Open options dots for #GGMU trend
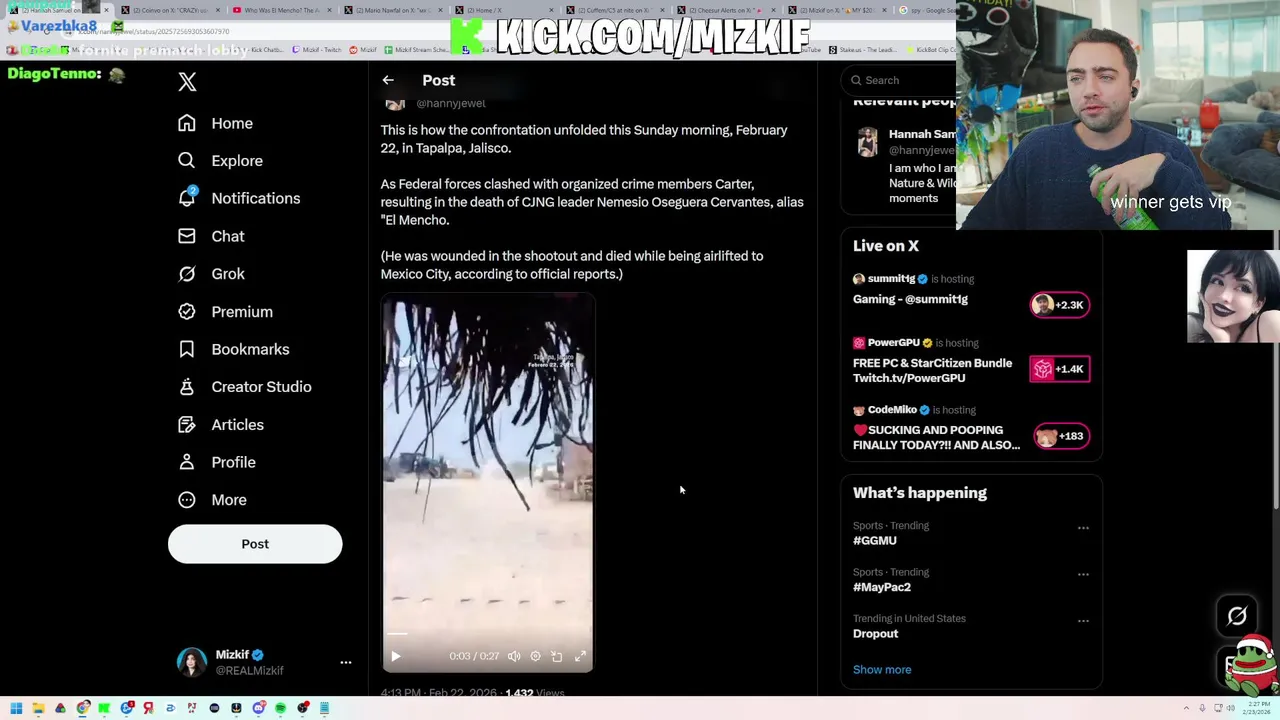Image resolution: width=1280 pixels, height=720 pixels. (x=1083, y=527)
